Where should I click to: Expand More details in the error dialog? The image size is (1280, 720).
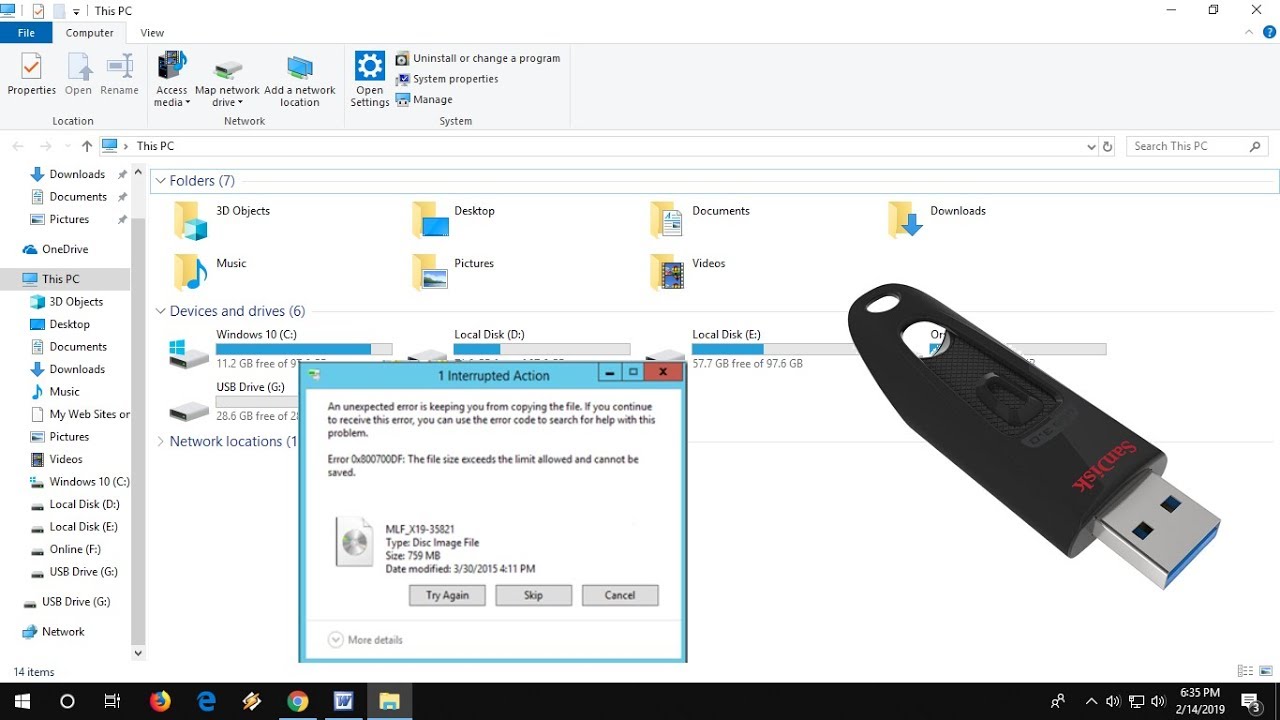366,640
